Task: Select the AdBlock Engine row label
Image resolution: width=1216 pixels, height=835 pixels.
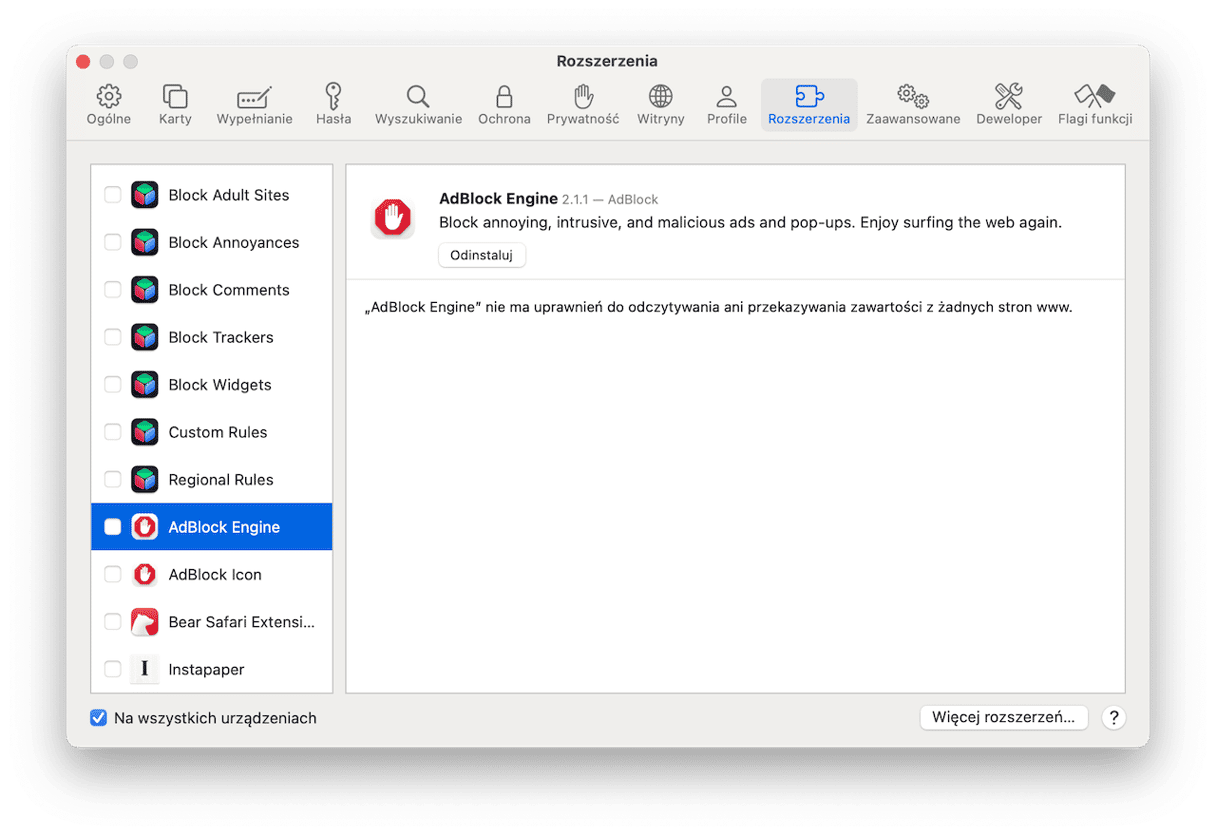Action: pos(224,527)
